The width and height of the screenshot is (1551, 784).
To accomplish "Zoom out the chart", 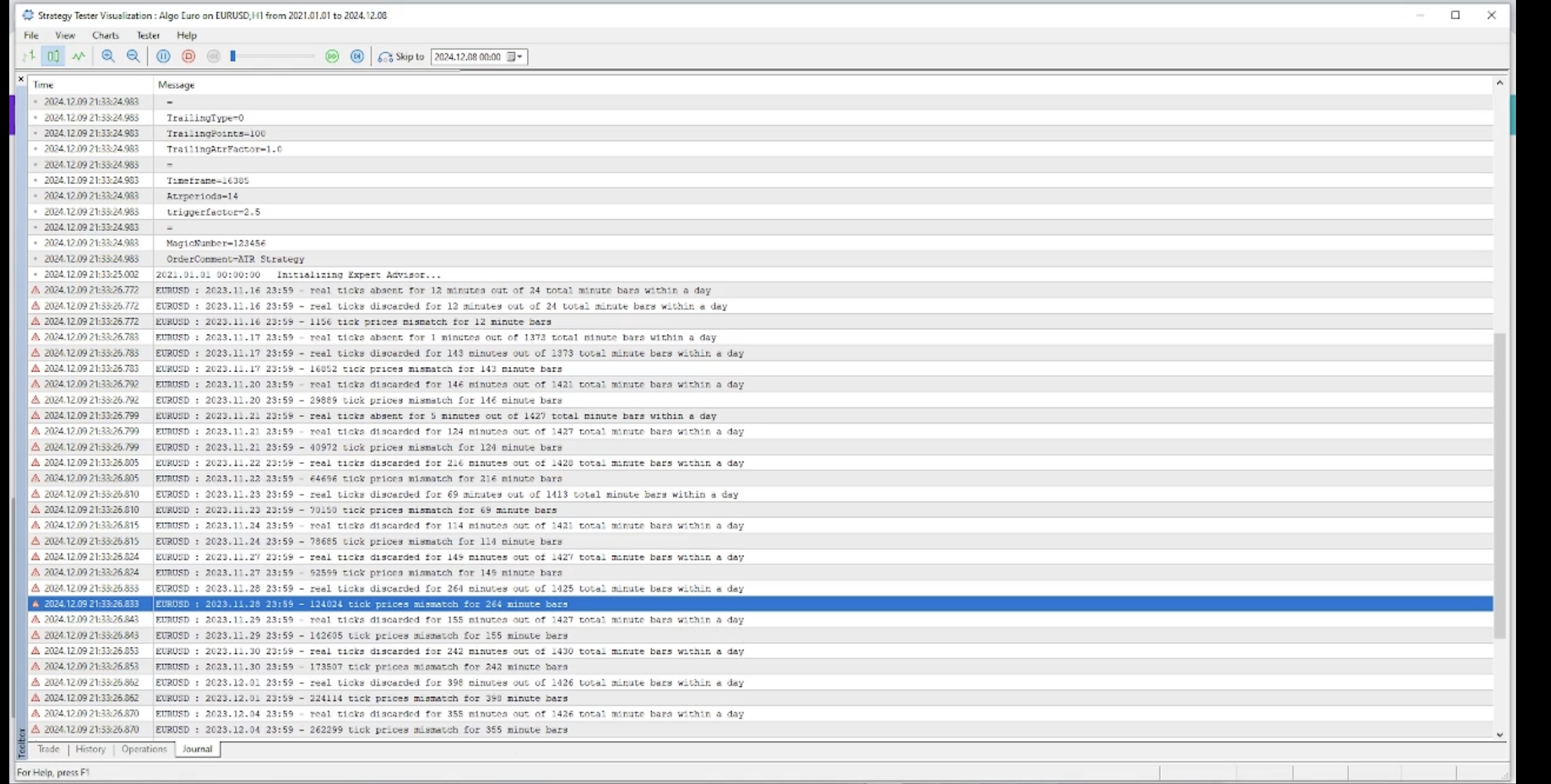I will [133, 57].
